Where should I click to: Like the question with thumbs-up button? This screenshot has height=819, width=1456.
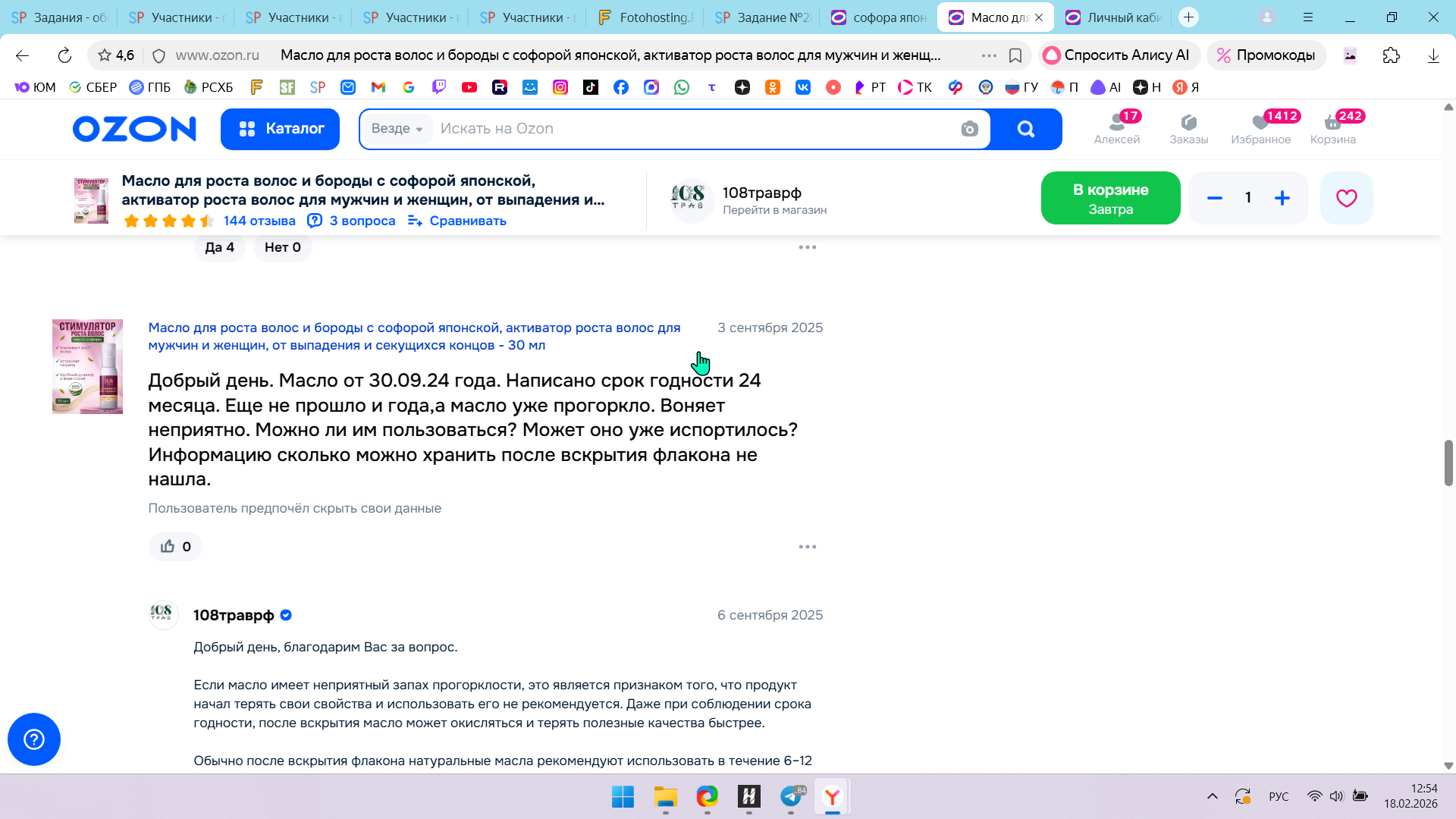(175, 547)
